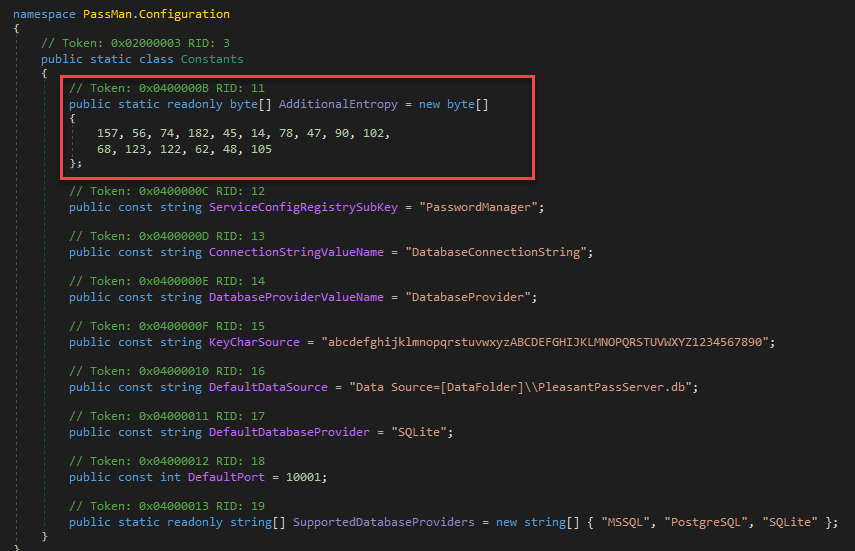Screen dimensions: 855x551
Task: Click the PassMan.Configuration namespace name
Action: coord(156,14)
